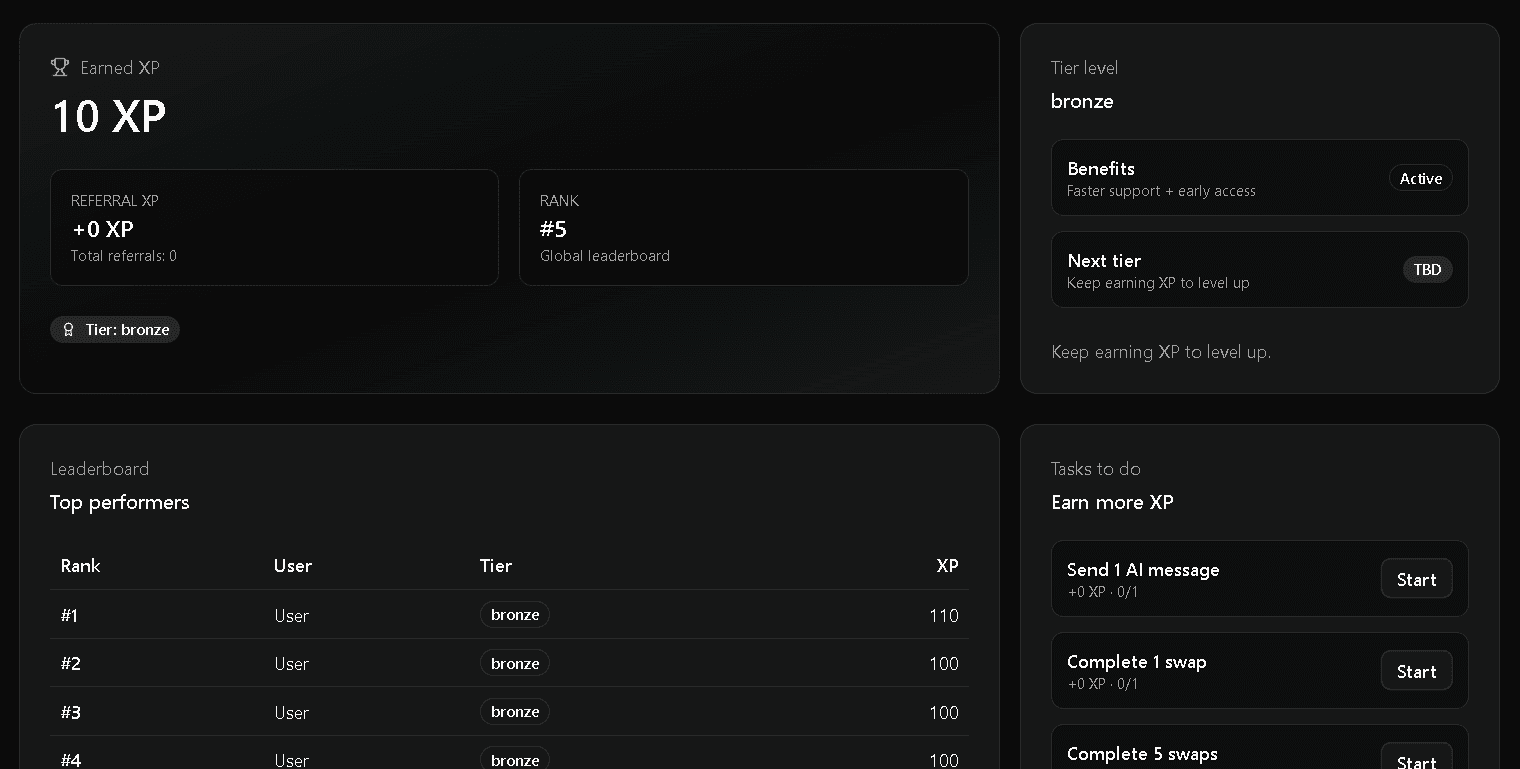Start the Send 1 AI message task
Image resolution: width=1520 pixels, height=769 pixels.
pos(1416,578)
